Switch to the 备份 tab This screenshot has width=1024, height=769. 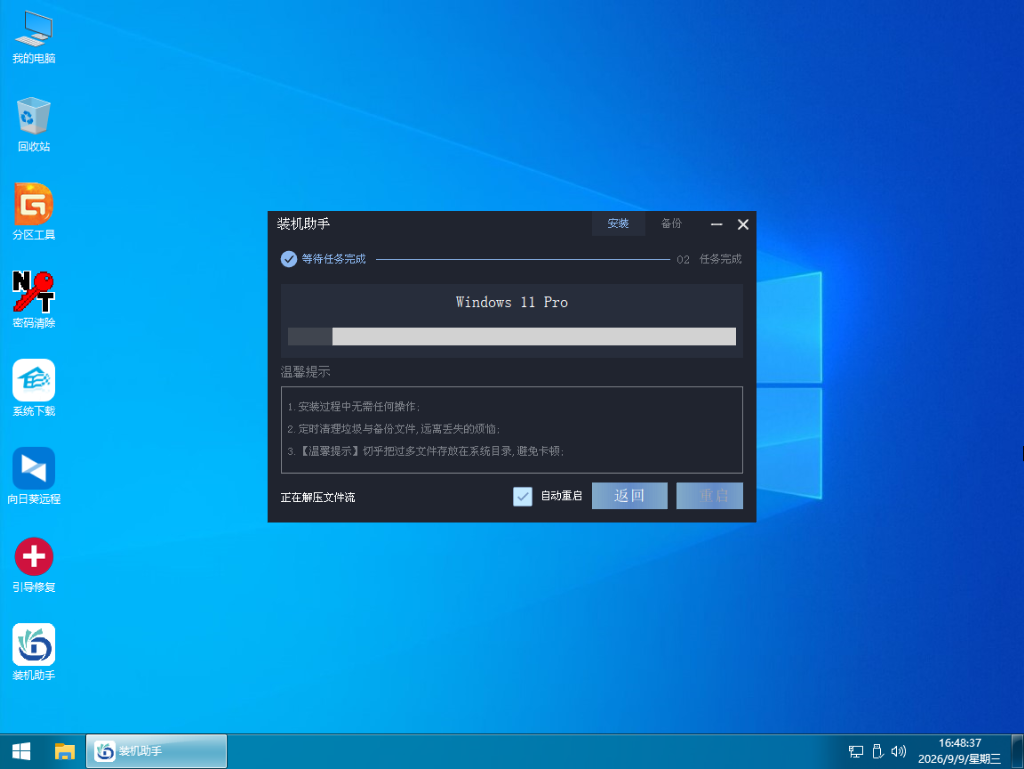(671, 224)
